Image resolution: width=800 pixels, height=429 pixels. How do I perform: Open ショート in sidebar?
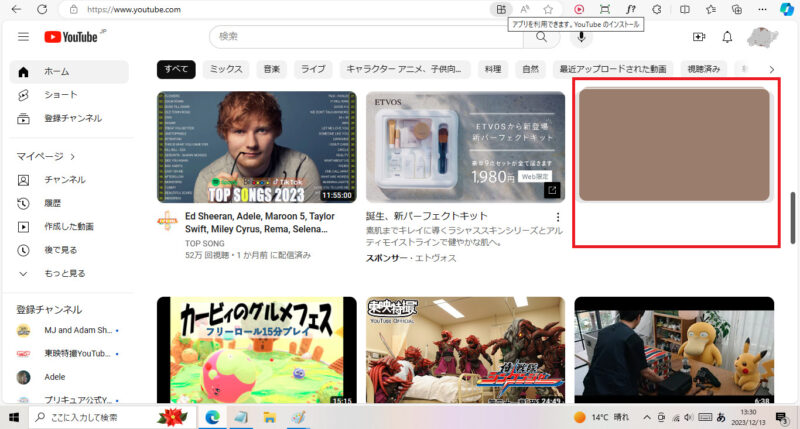[69, 95]
